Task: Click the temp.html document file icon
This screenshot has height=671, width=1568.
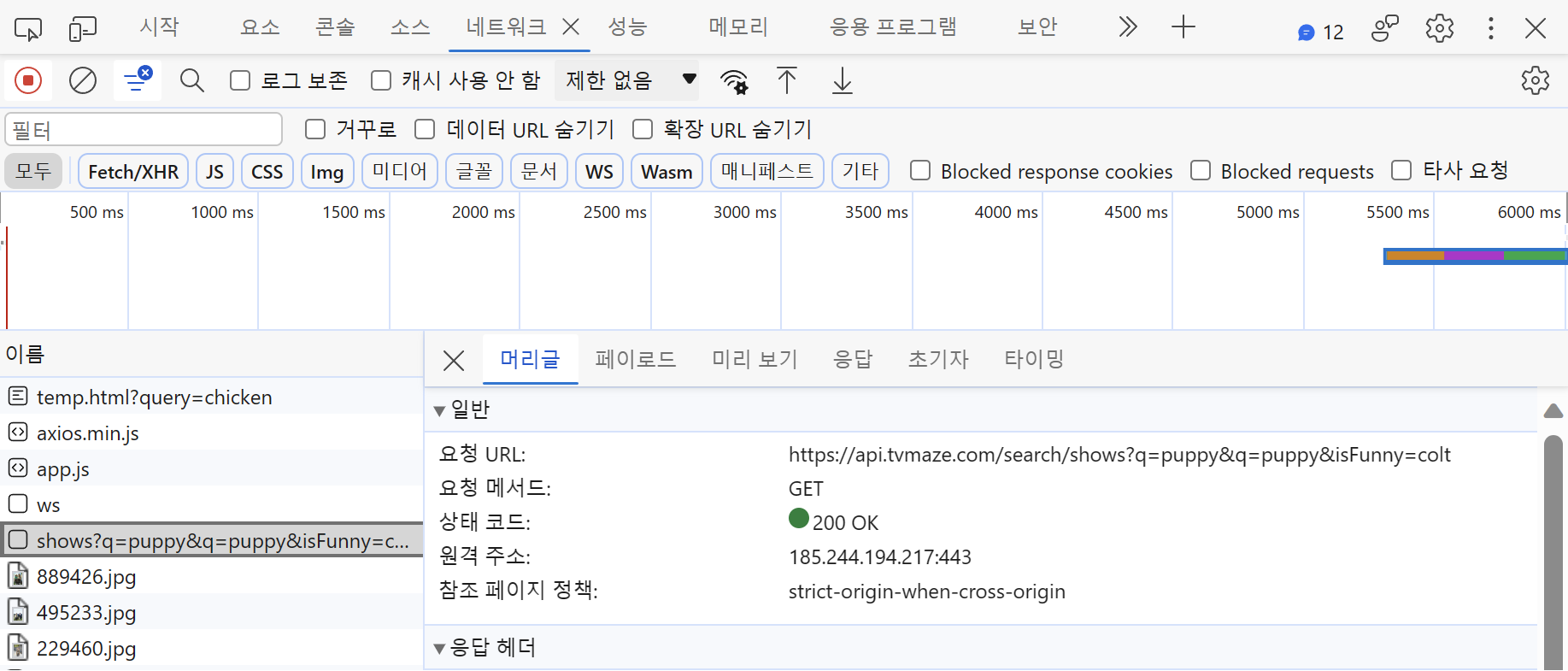Action: 18,397
